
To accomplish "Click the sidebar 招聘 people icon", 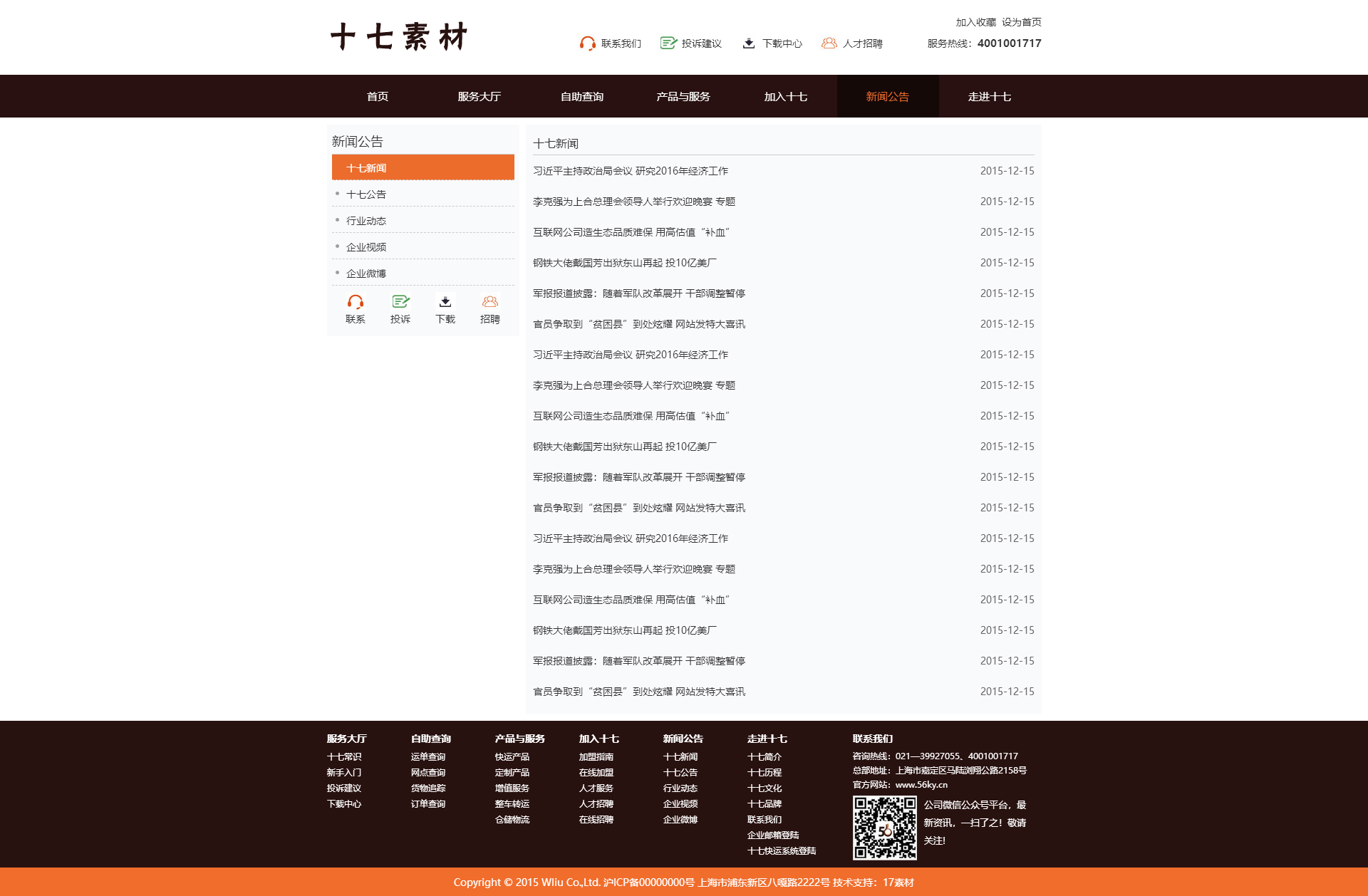I will pyautogui.click(x=490, y=301).
